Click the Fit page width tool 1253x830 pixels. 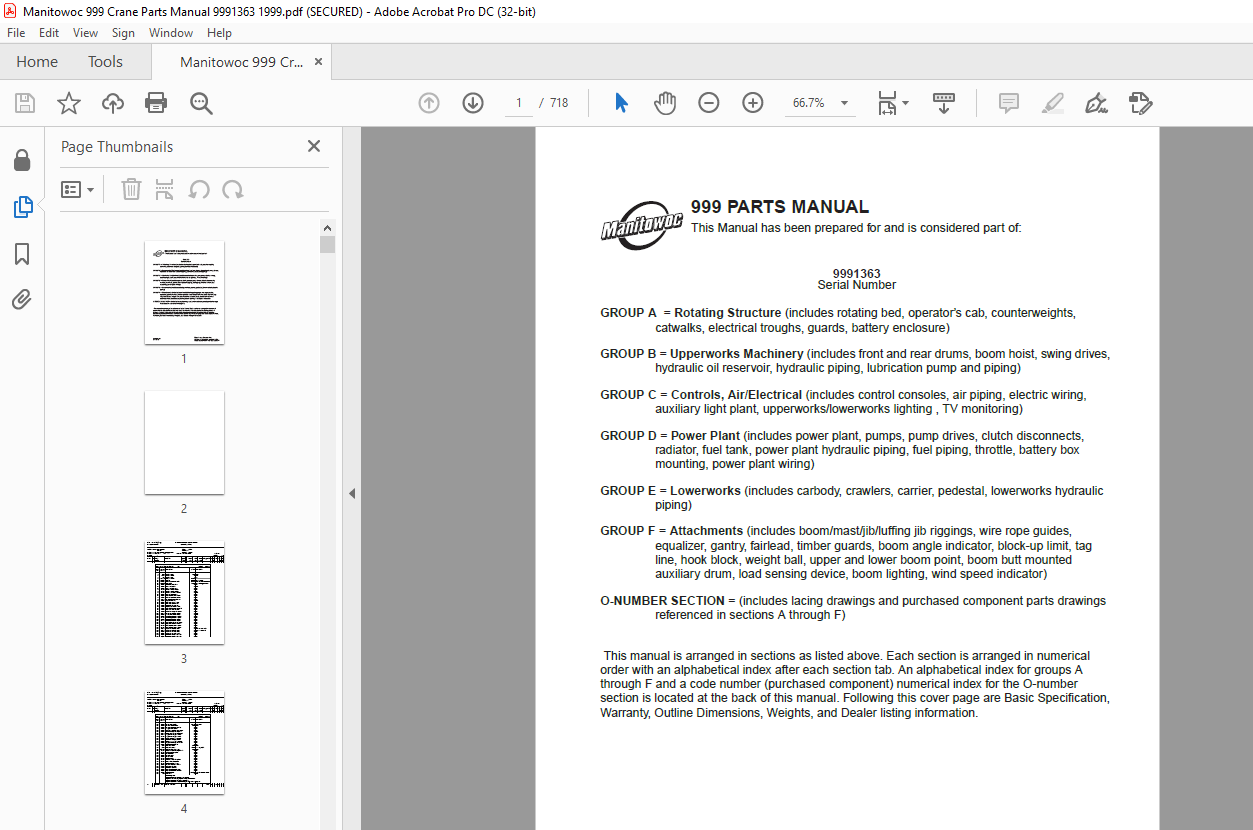coord(887,103)
